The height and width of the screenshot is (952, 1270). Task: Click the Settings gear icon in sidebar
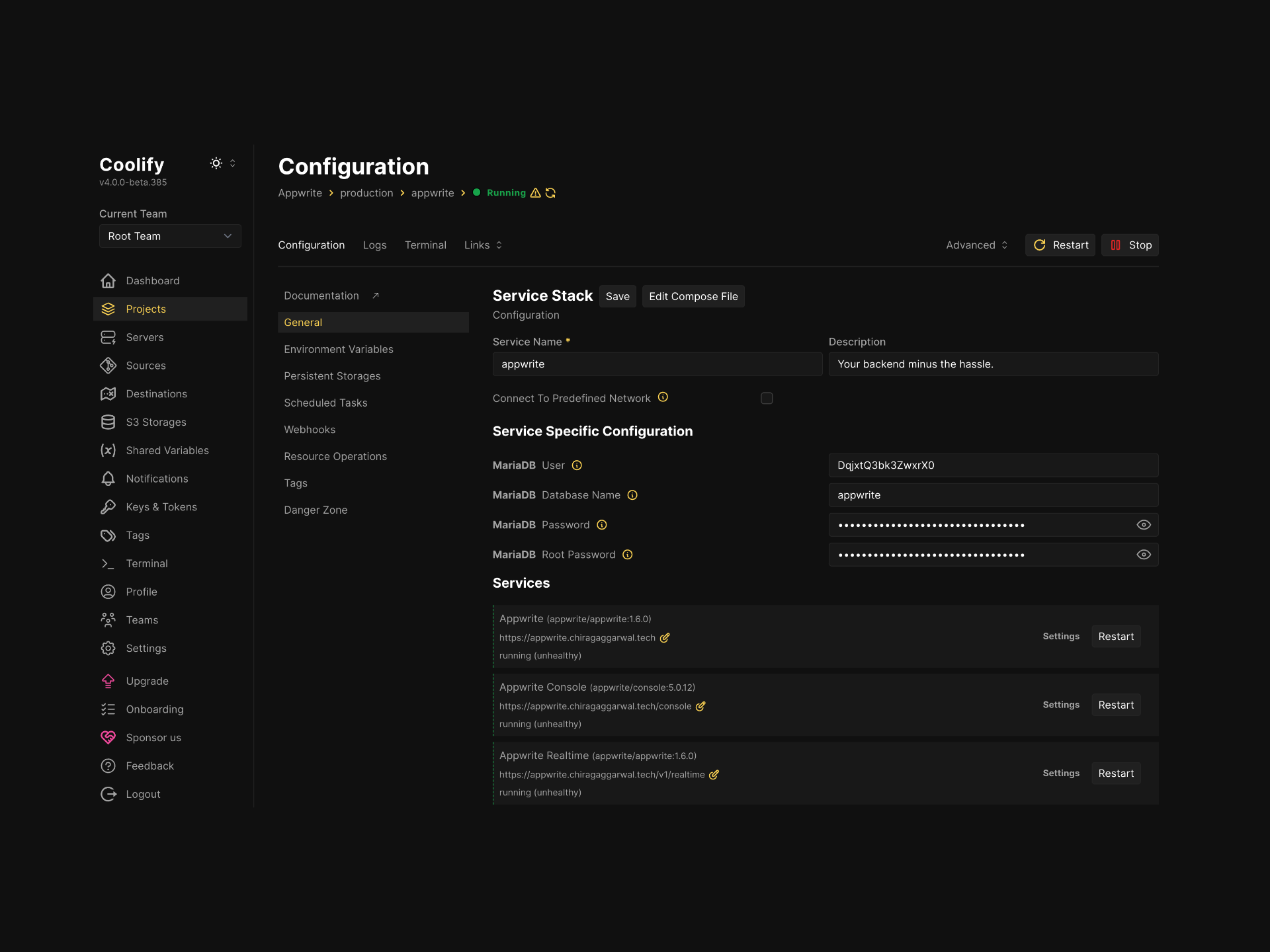click(108, 649)
